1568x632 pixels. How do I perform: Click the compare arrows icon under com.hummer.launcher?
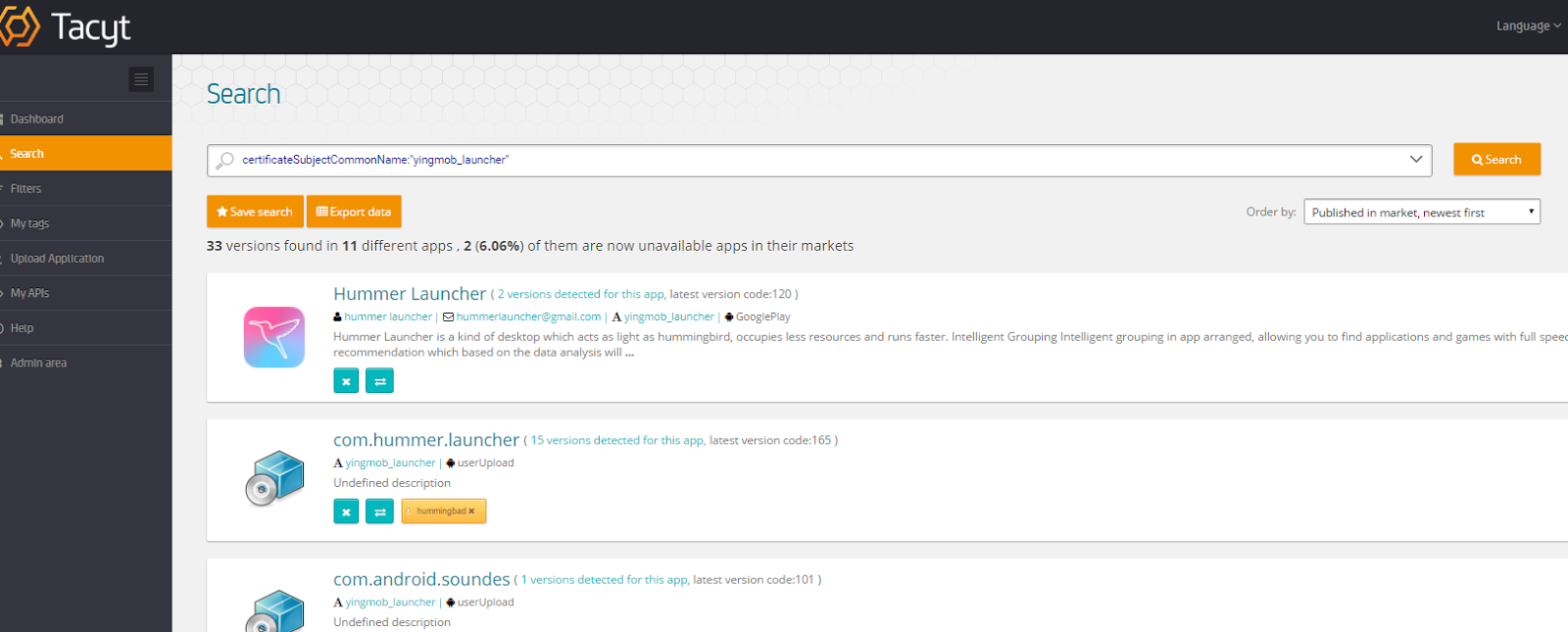379,511
